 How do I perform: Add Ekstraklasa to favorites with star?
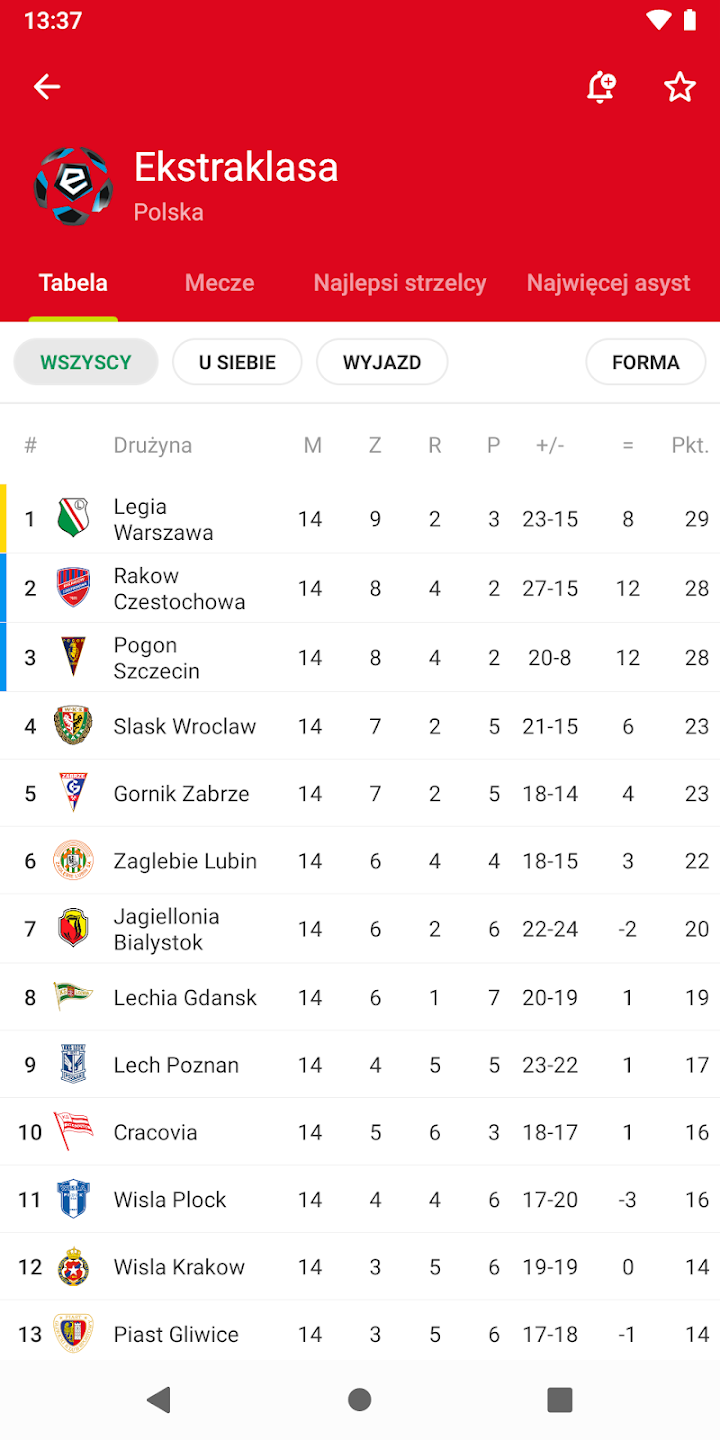680,87
